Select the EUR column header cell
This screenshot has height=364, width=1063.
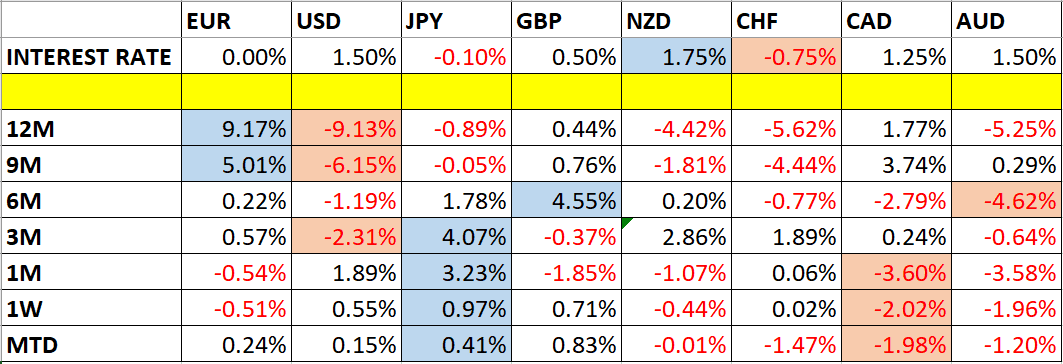click(x=236, y=21)
